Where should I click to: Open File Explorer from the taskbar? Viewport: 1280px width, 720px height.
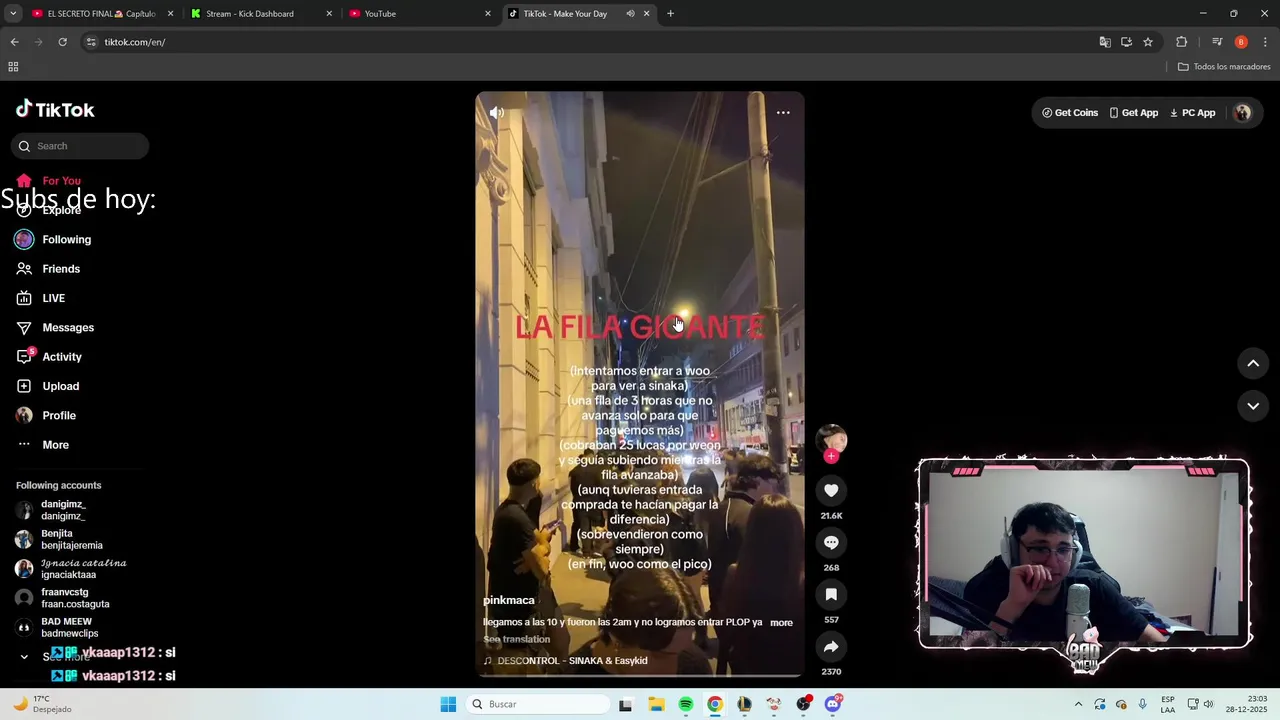(656, 704)
